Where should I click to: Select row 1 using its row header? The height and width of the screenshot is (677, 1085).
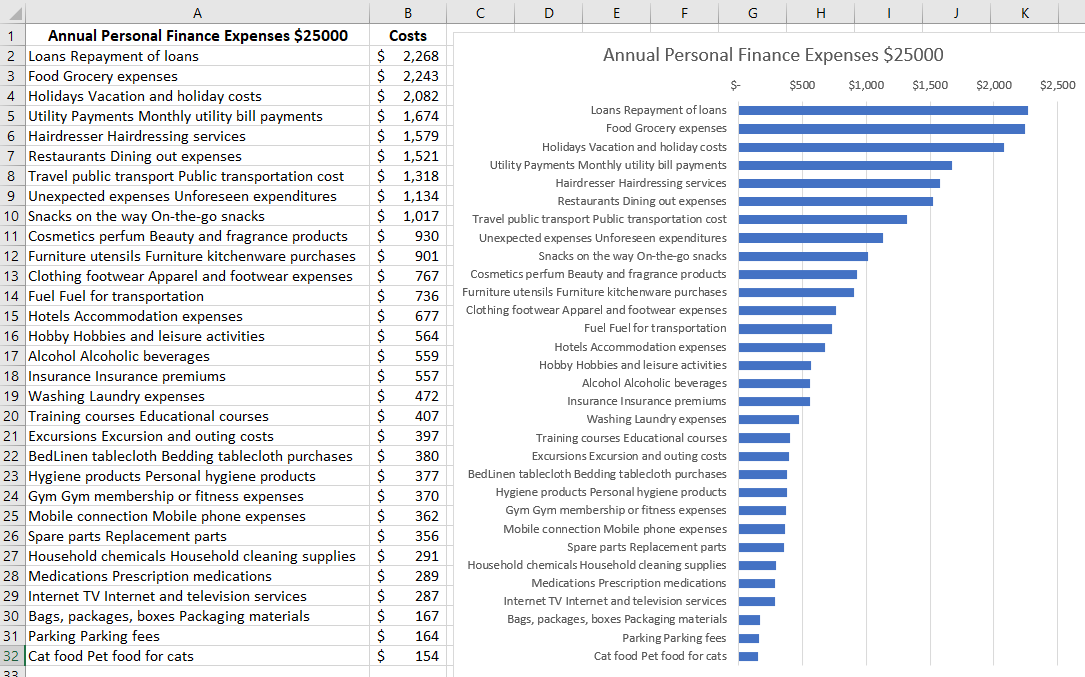coord(11,35)
